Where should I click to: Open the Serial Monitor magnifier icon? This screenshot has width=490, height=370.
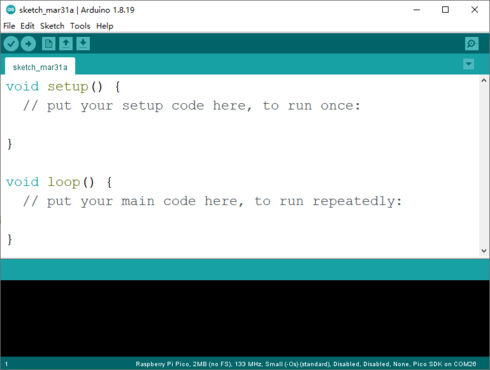point(472,44)
